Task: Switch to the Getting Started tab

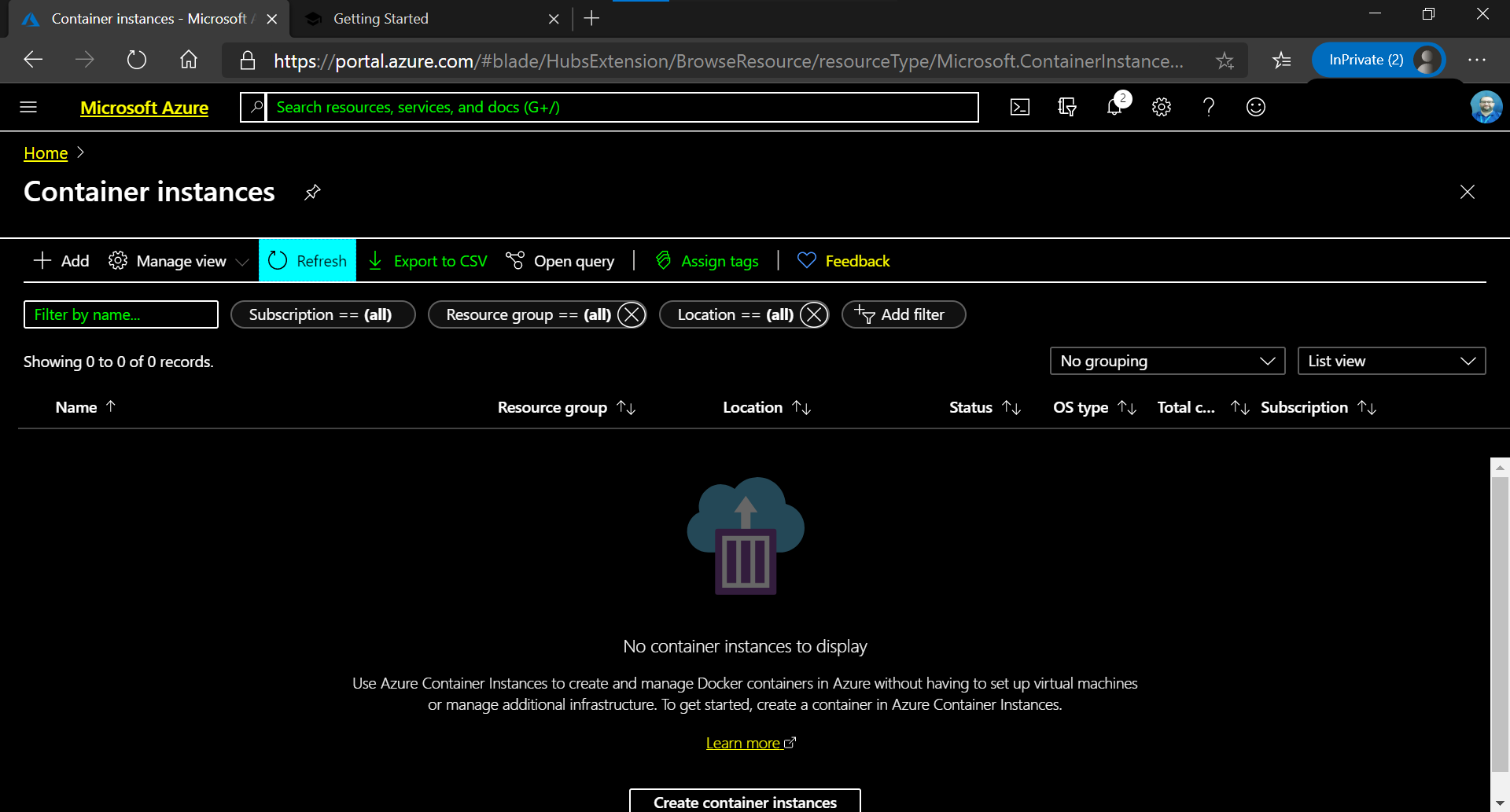Action: coord(381,19)
